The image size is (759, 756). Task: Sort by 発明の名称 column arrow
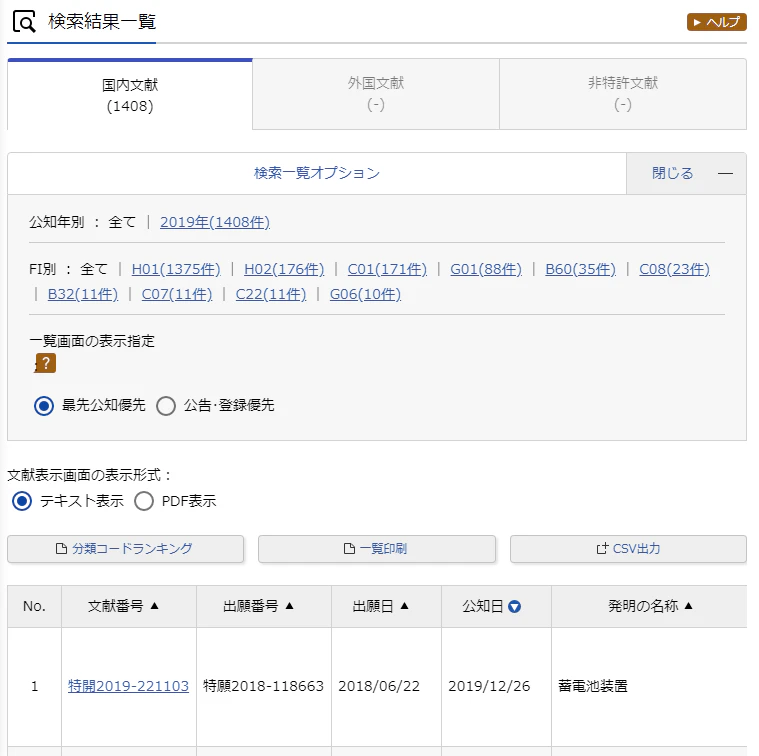point(689,606)
